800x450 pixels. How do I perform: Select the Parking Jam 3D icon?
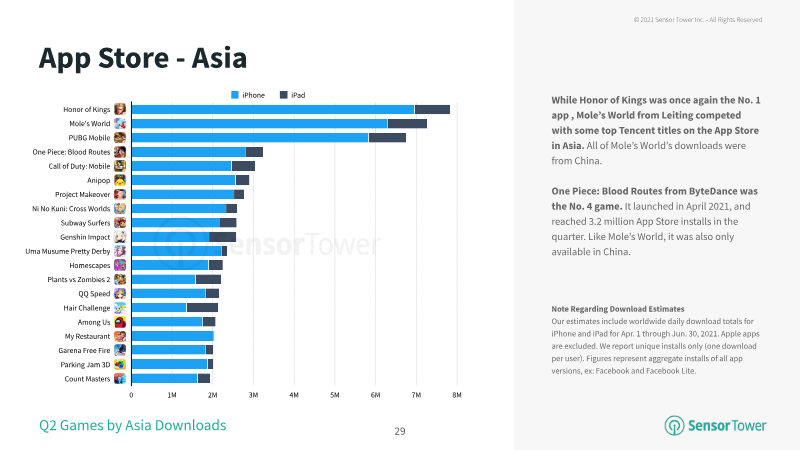(x=120, y=364)
